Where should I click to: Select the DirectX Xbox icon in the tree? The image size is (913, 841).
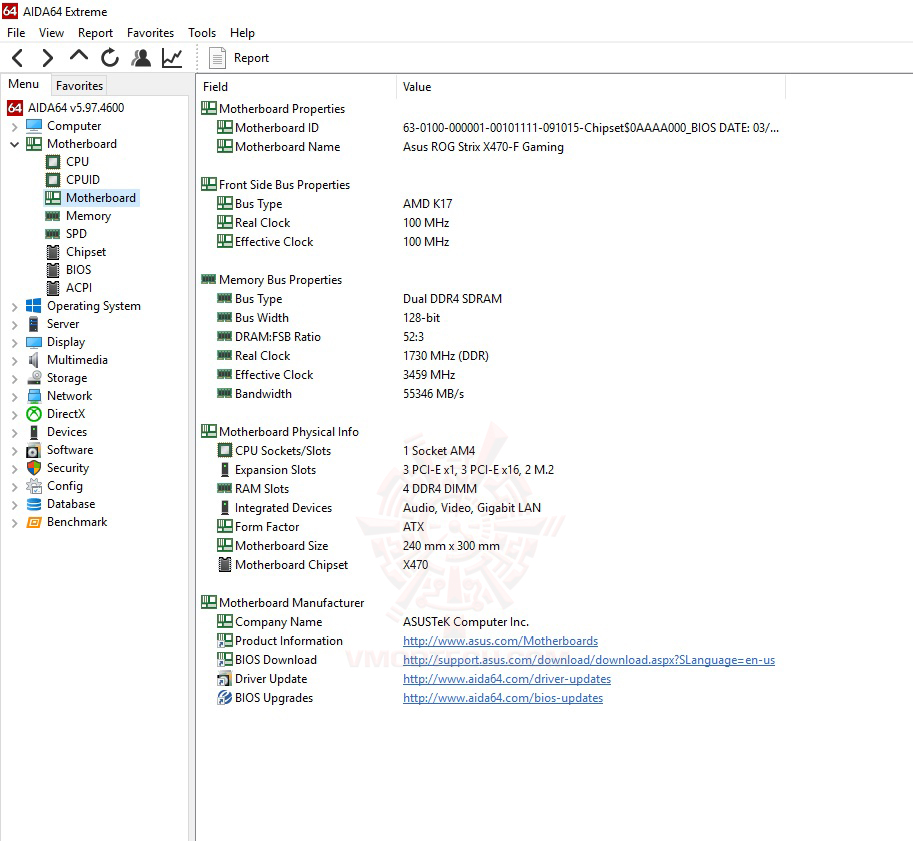click(x=34, y=414)
